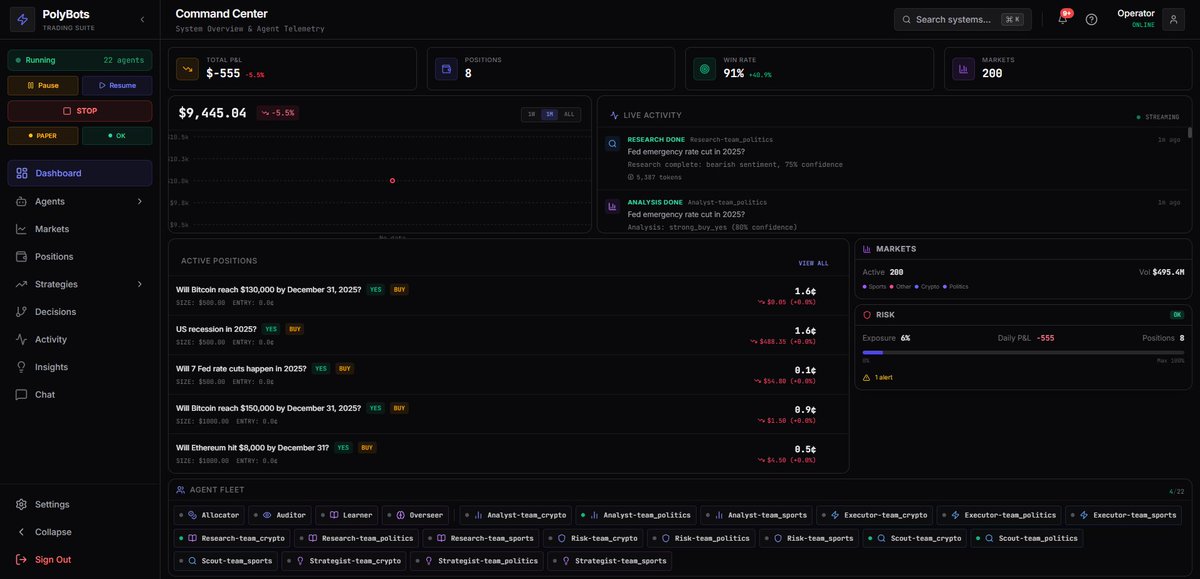Select the Scout-team_politics agent chip
This screenshot has height=579, width=1200.
tap(1027, 538)
